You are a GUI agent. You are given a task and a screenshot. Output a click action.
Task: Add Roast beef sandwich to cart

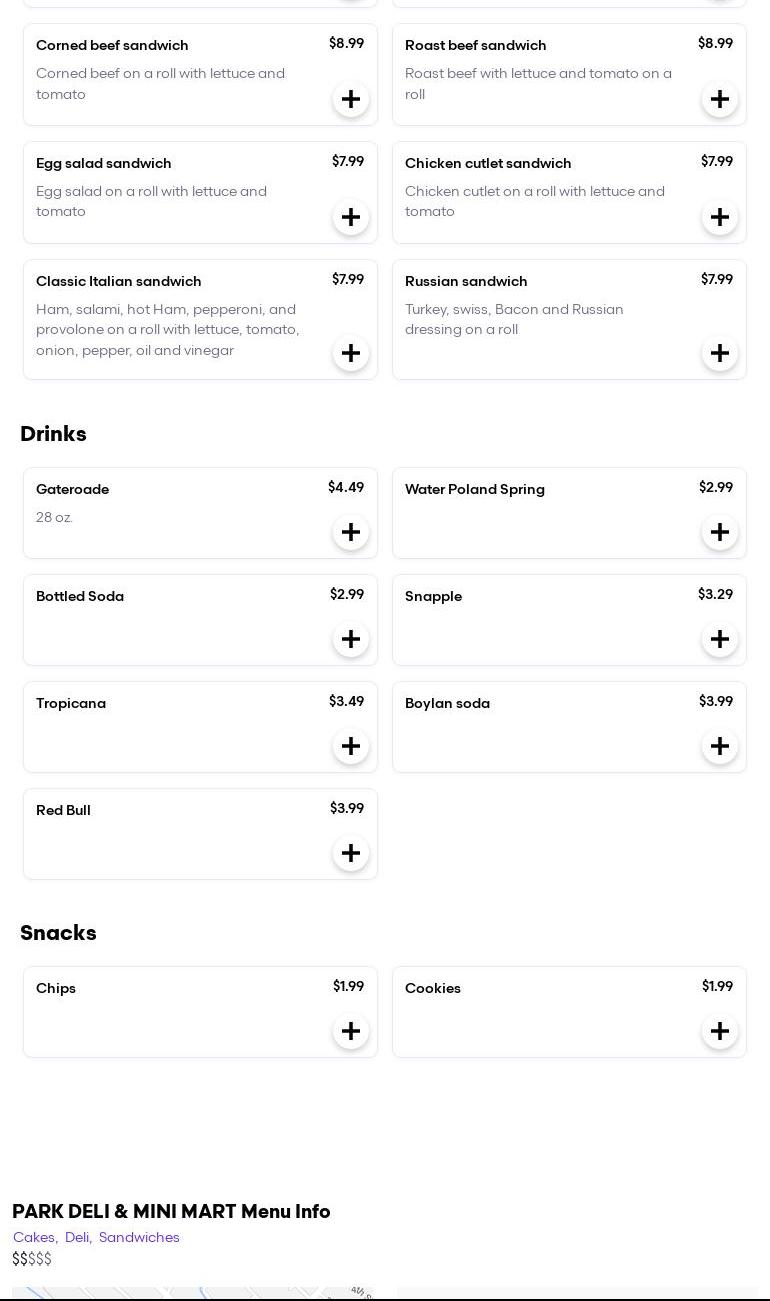click(x=720, y=99)
